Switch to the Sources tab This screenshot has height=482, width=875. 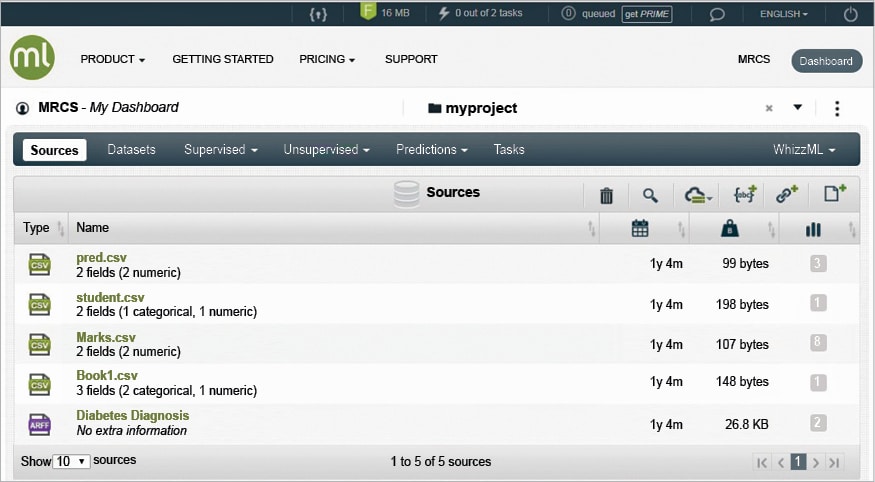pyautogui.click(x=54, y=150)
